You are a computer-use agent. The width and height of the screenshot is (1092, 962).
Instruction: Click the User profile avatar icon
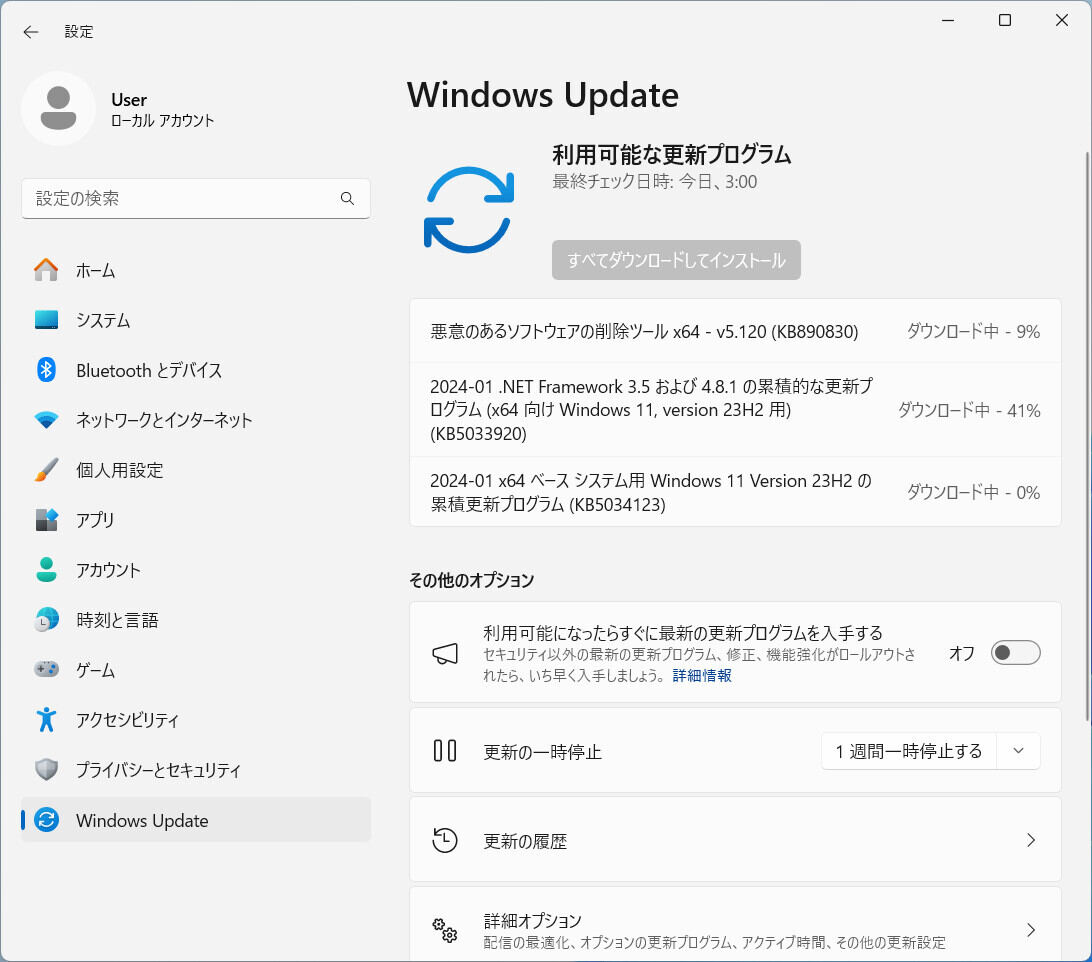58,109
